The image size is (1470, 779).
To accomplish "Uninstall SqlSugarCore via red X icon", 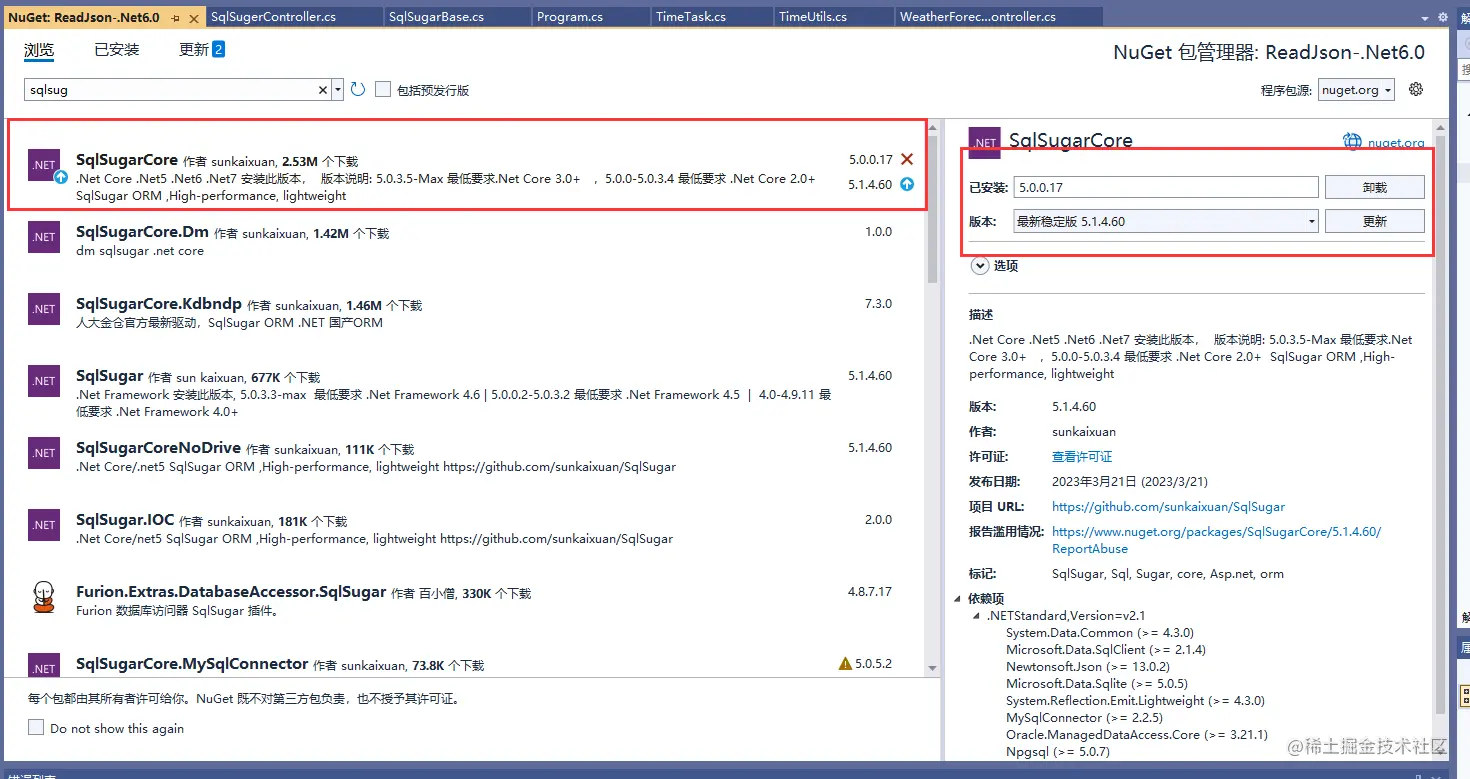I will (x=907, y=159).
